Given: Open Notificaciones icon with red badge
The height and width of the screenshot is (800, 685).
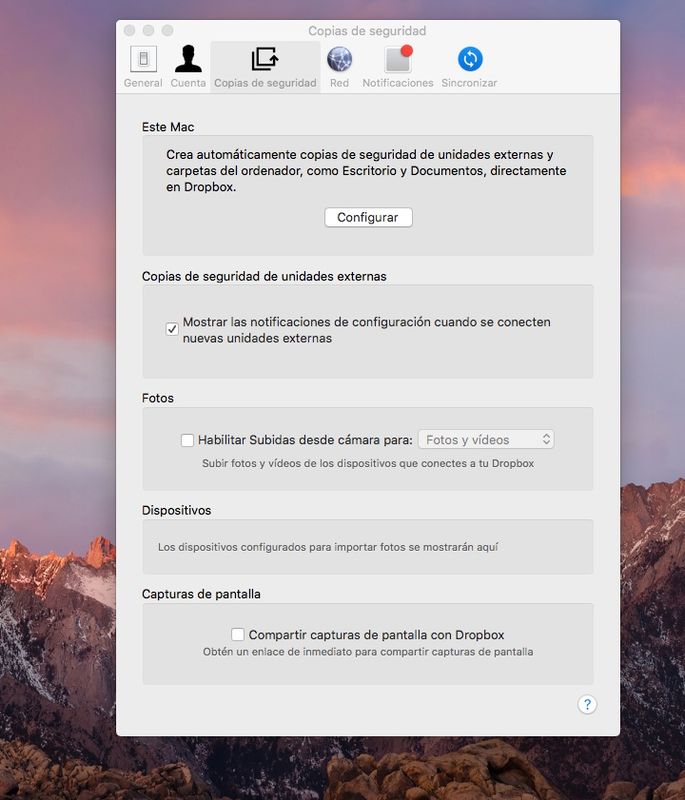Looking at the screenshot, I should (398, 60).
